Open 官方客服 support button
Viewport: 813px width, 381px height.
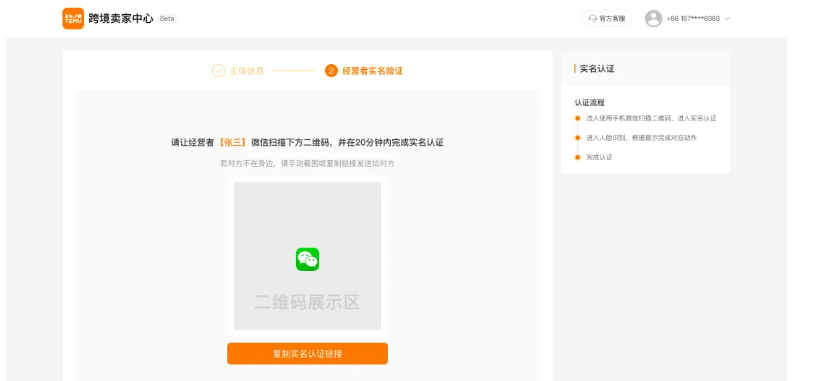coord(607,19)
